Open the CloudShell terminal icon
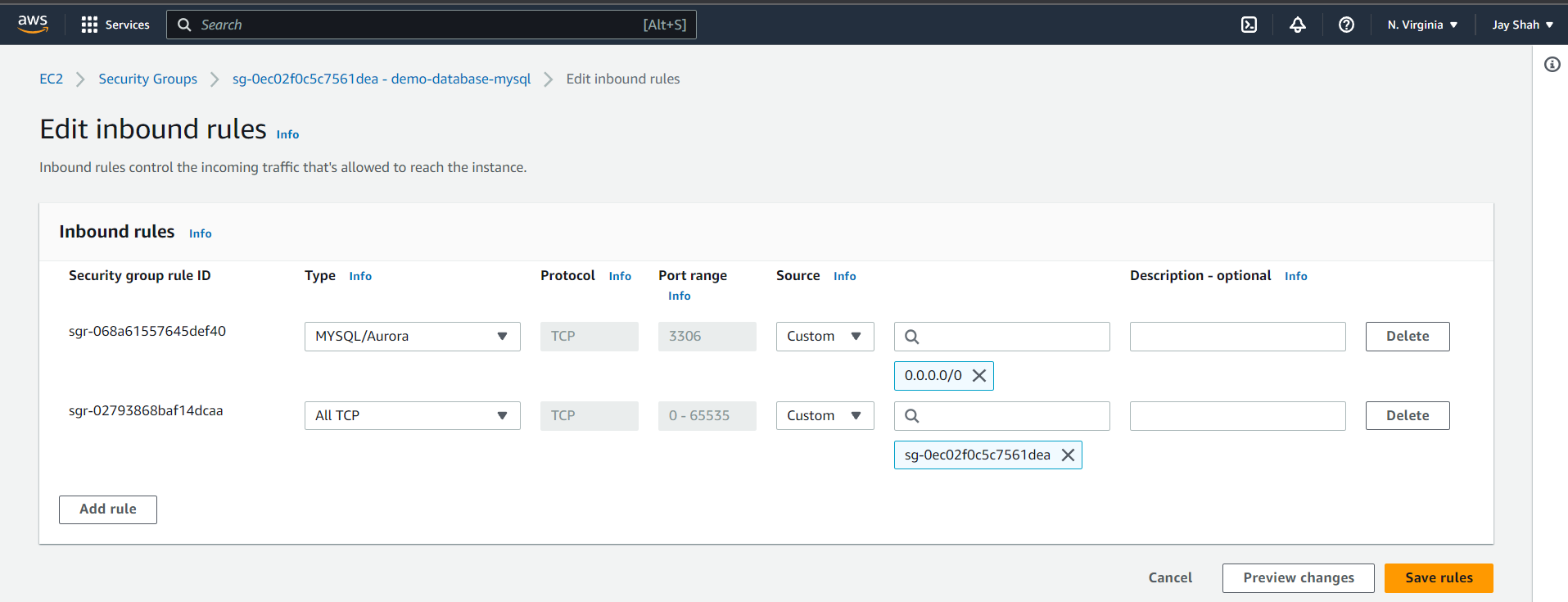 point(1249,25)
